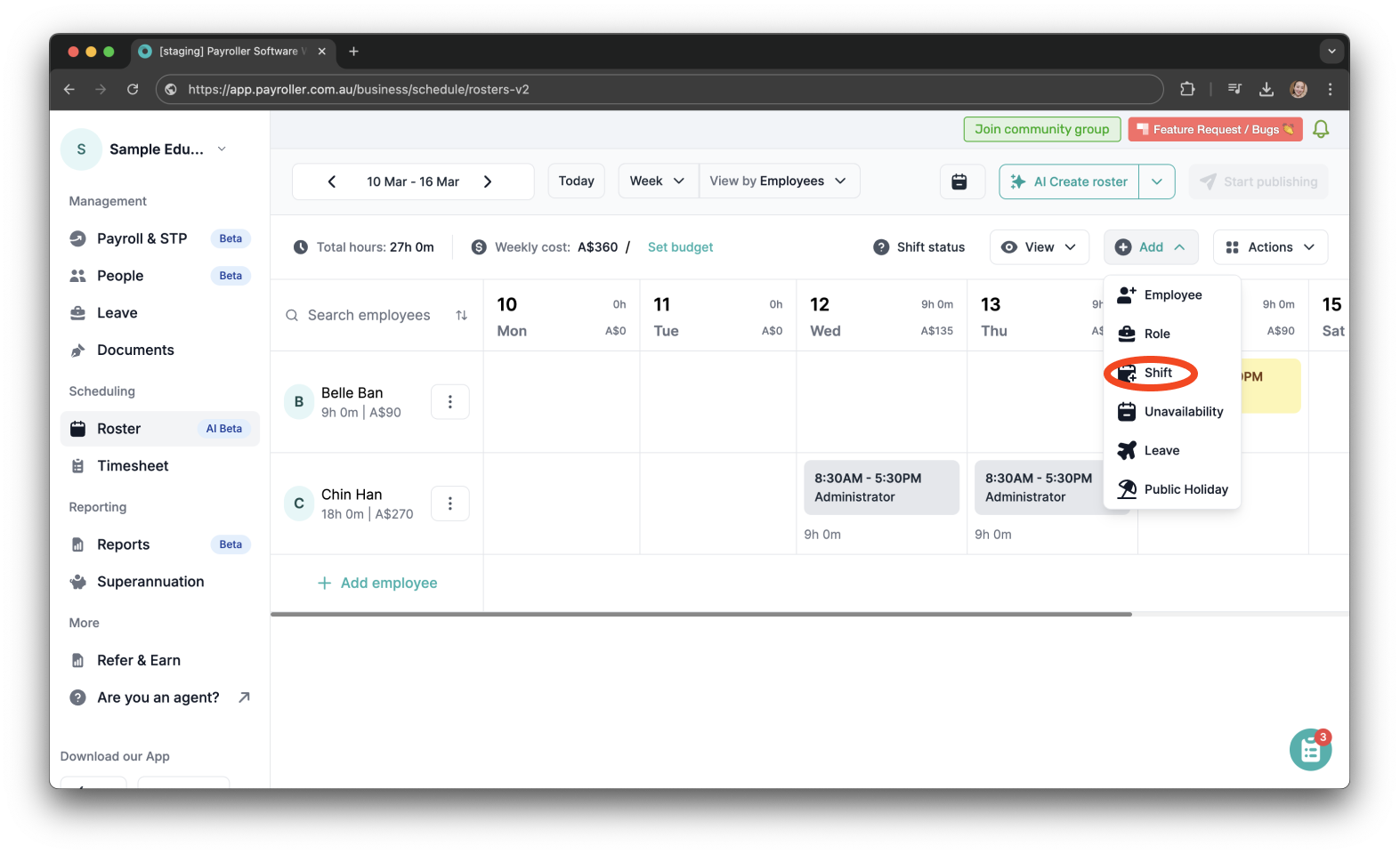The height and width of the screenshot is (854, 1400).
Task: Click the Shift status help icon
Action: click(881, 247)
